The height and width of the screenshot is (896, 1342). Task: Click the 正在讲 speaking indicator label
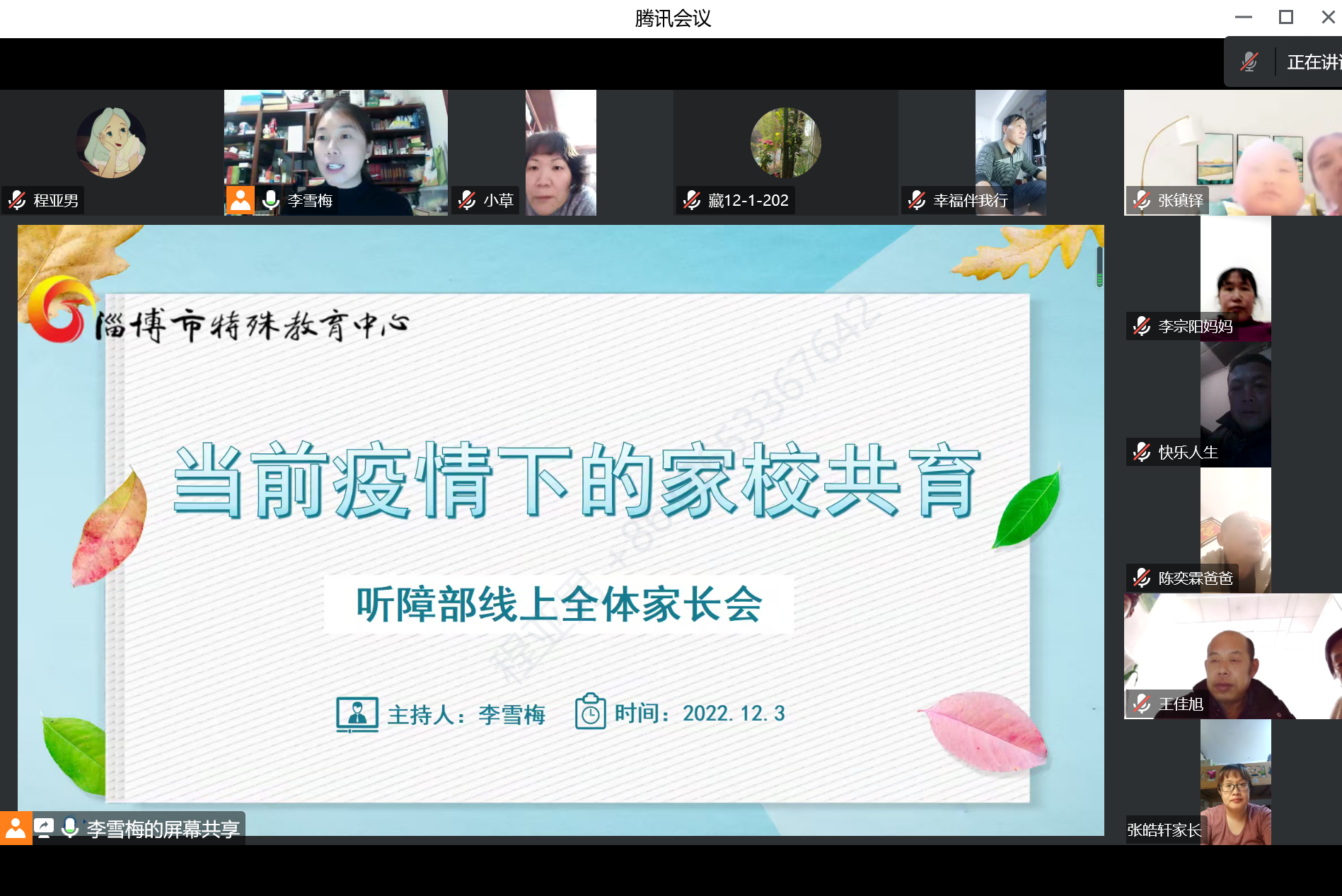tap(1313, 62)
